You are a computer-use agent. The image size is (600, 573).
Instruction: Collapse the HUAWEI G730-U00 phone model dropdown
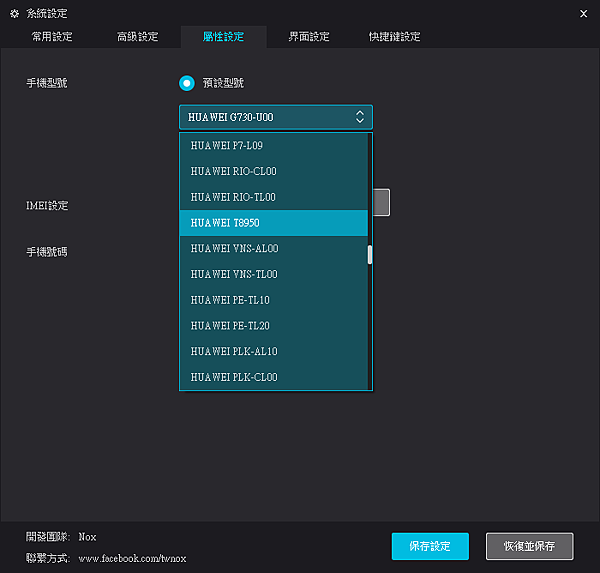[276, 117]
